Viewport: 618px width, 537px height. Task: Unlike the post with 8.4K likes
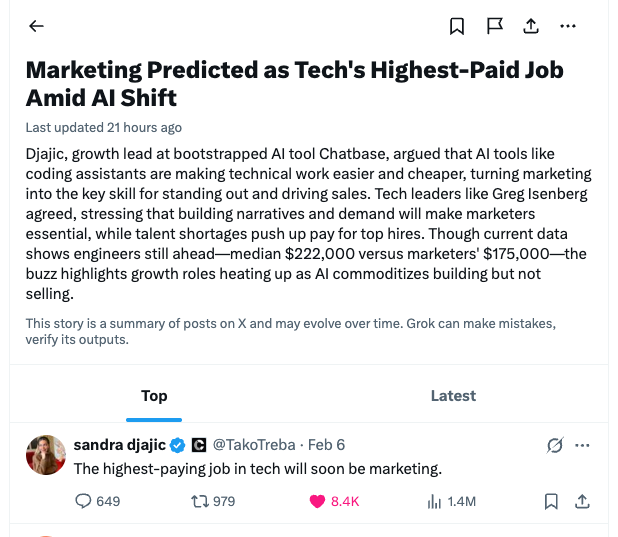333,501
